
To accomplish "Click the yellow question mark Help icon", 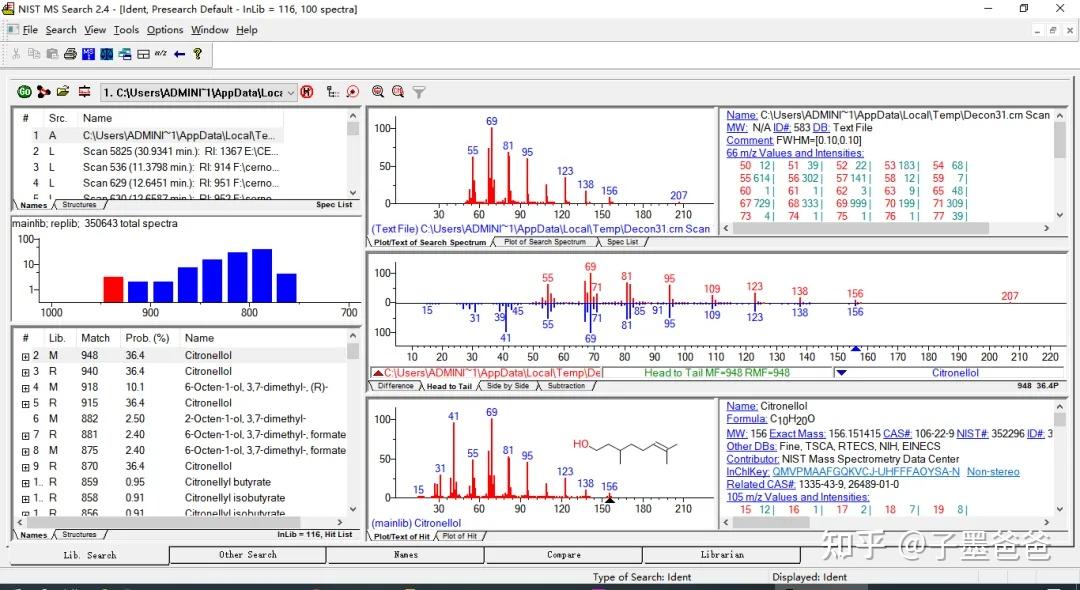I will coord(198,54).
